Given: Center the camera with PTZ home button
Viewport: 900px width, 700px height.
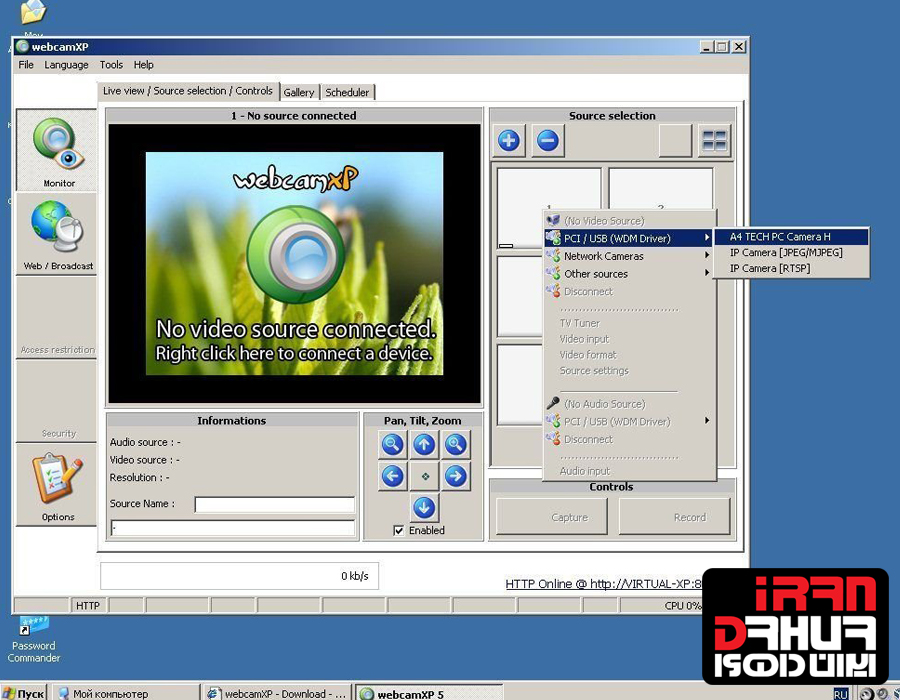Looking at the screenshot, I should (x=424, y=476).
